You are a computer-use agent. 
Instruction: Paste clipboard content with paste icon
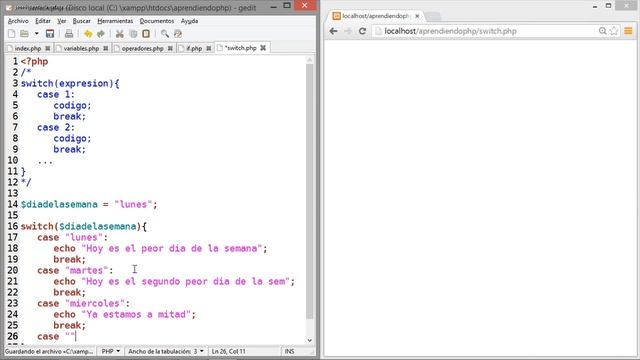(146, 34)
